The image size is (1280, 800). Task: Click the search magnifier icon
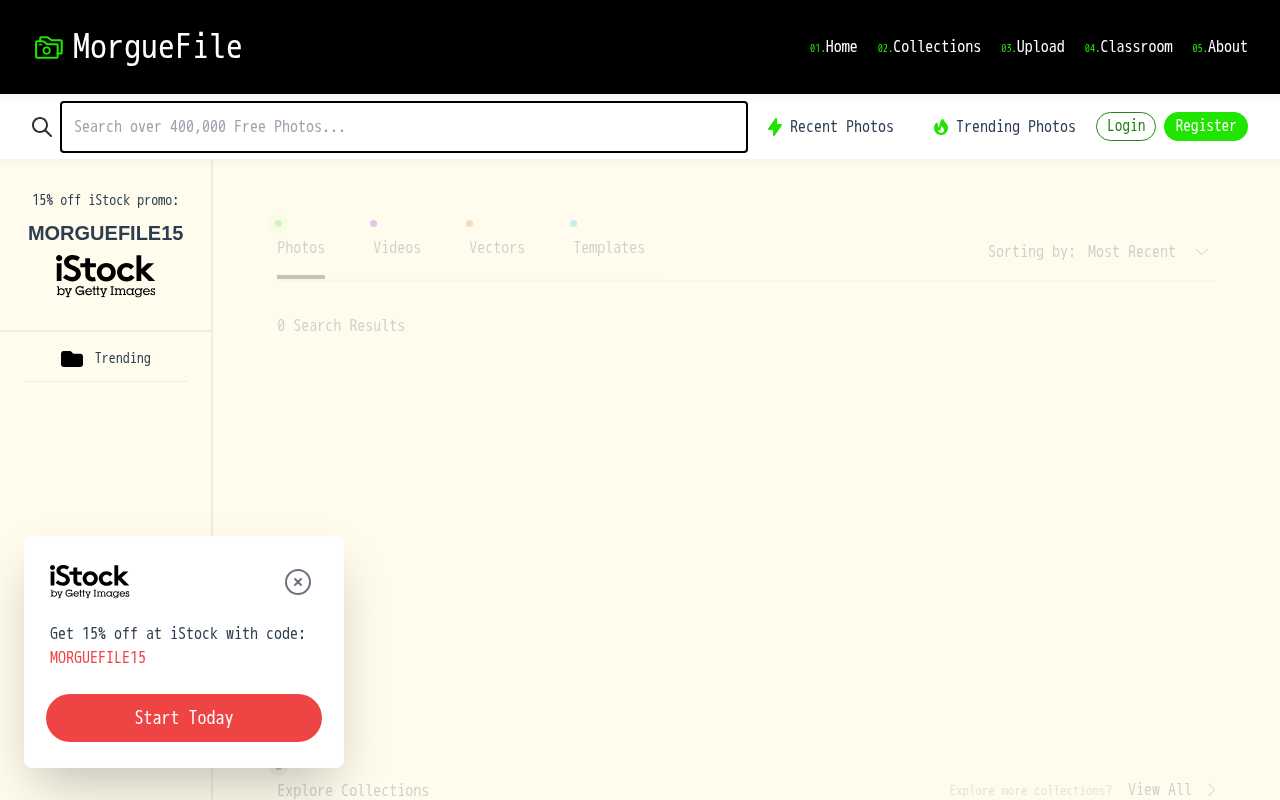tap(42, 127)
